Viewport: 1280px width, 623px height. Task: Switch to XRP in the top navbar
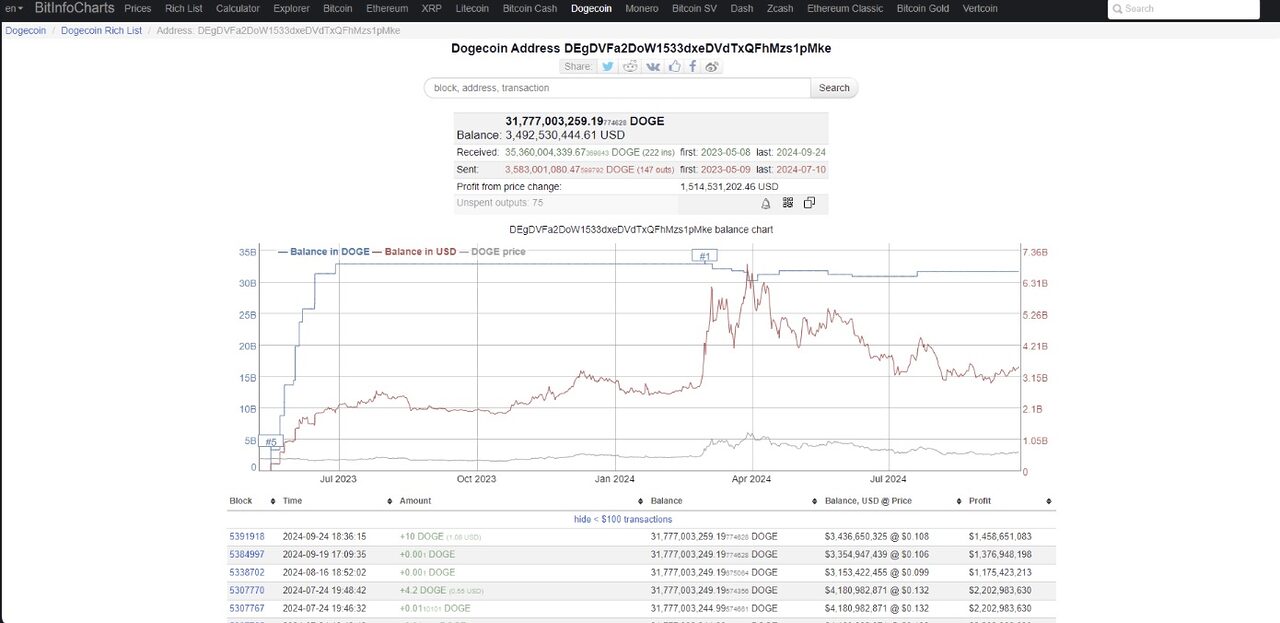click(432, 9)
